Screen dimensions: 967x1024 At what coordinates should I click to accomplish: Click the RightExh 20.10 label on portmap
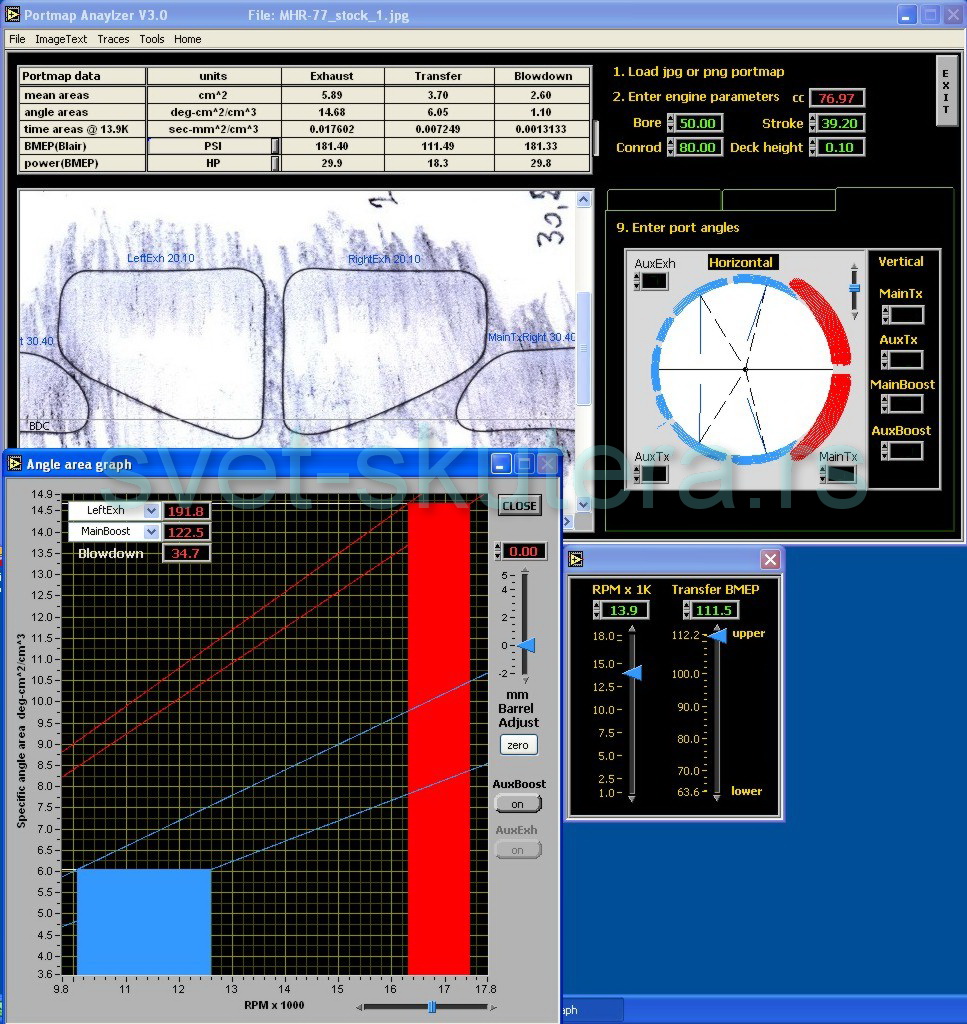pyautogui.click(x=384, y=259)
